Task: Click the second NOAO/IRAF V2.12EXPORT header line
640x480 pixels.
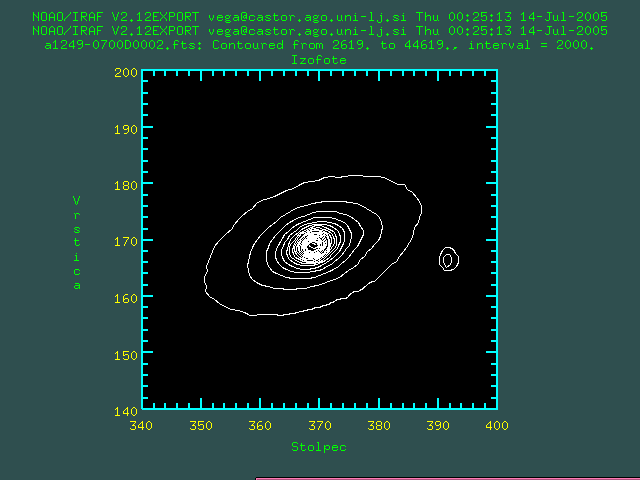Action: pyautogui.click(x=320, y=31)
